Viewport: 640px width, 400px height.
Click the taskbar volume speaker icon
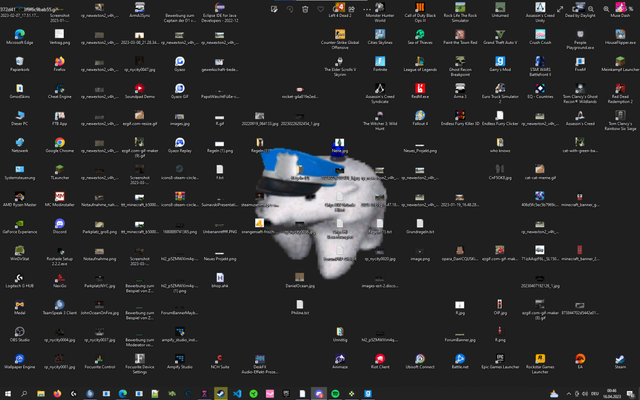(585, 393)
